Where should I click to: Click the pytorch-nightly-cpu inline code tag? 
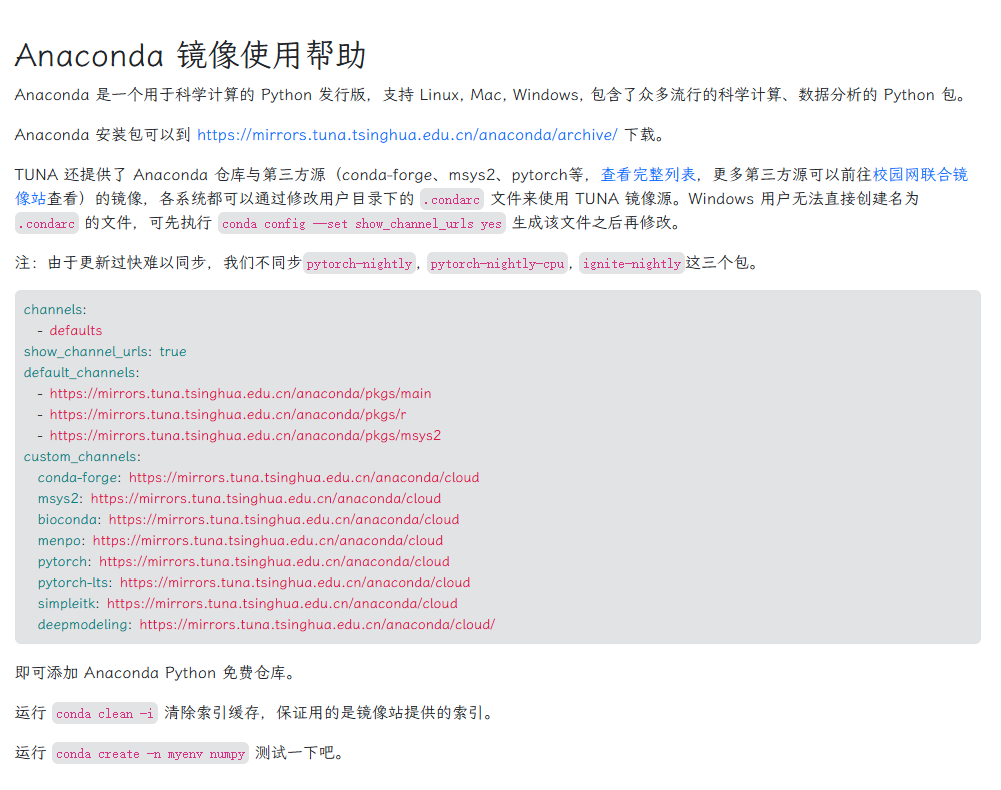pyautogui.click(x=498, y=264)
